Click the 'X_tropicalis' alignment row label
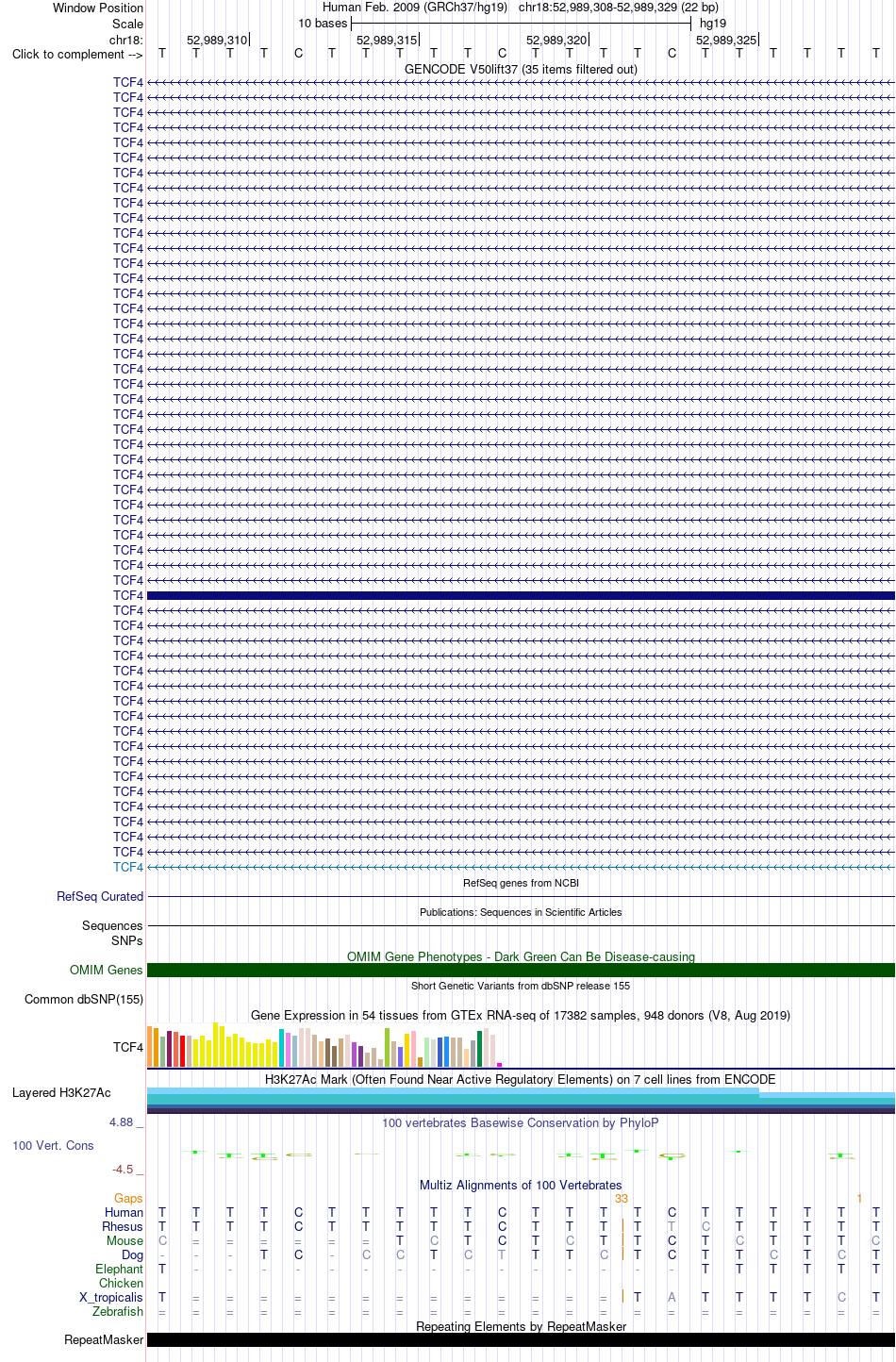 111,1297
